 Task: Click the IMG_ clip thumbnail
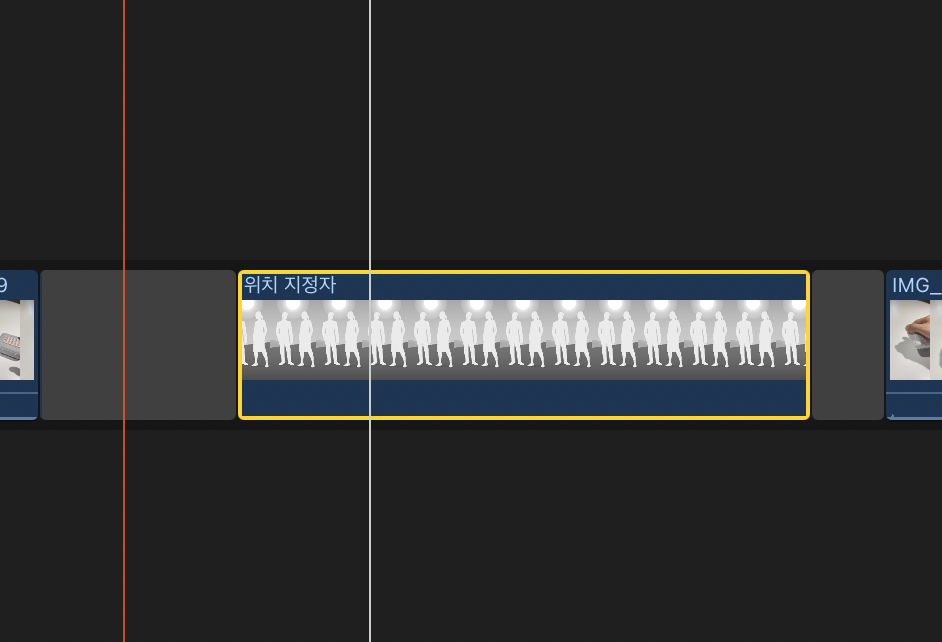[916, 340]
